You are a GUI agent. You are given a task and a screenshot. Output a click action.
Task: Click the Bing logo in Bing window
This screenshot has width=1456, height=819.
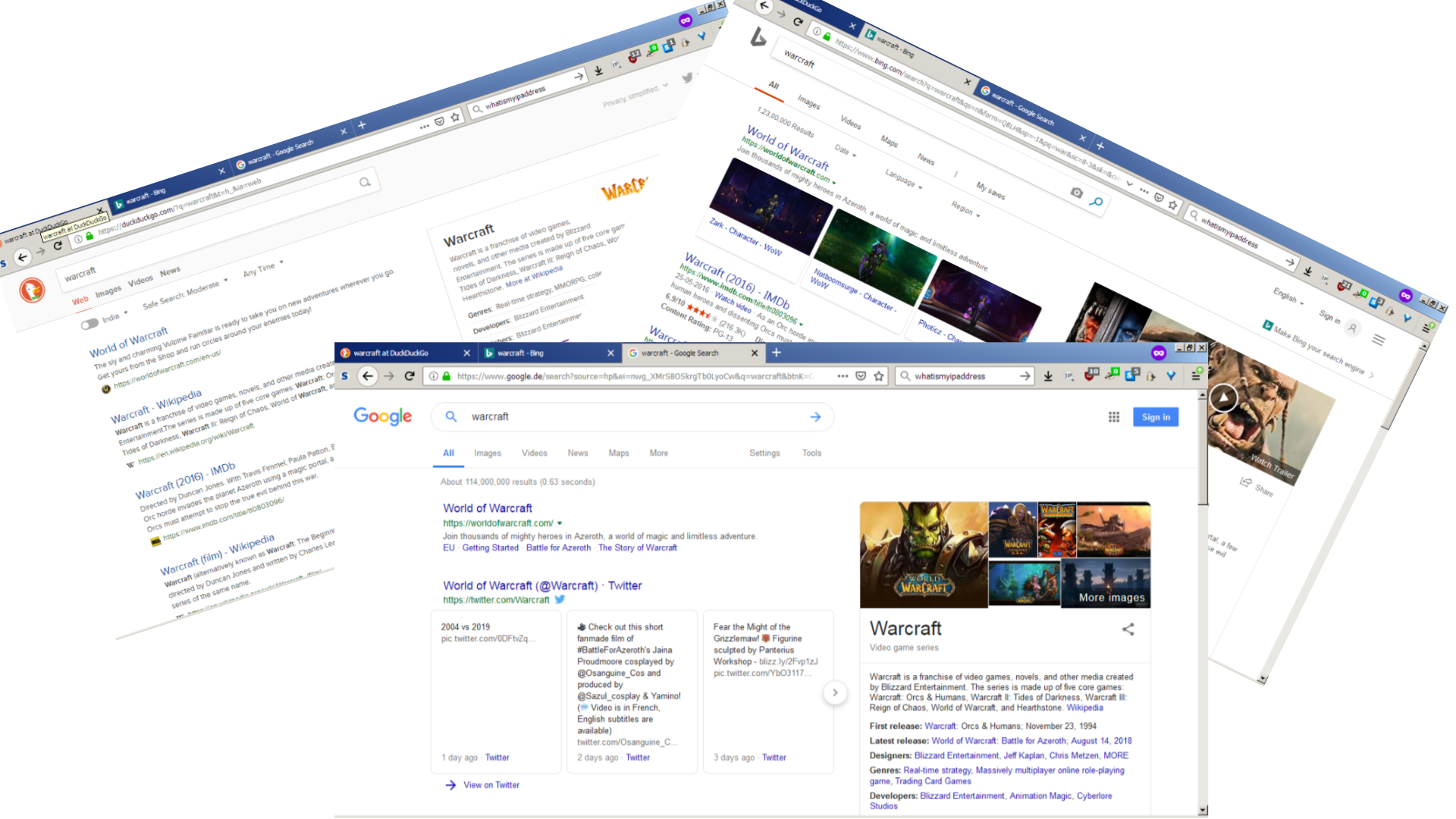[x=758, y=36]
